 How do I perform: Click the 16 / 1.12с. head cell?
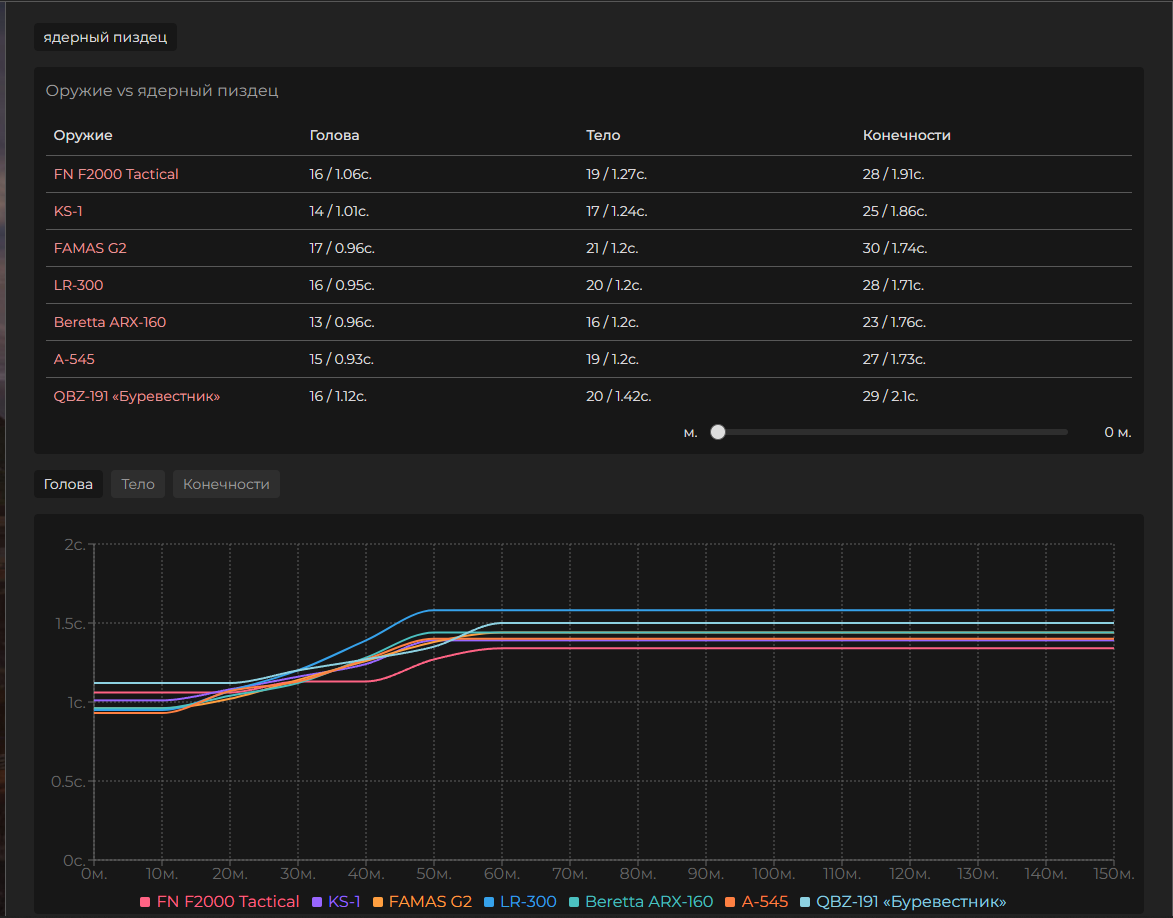[x=338, y=396]
